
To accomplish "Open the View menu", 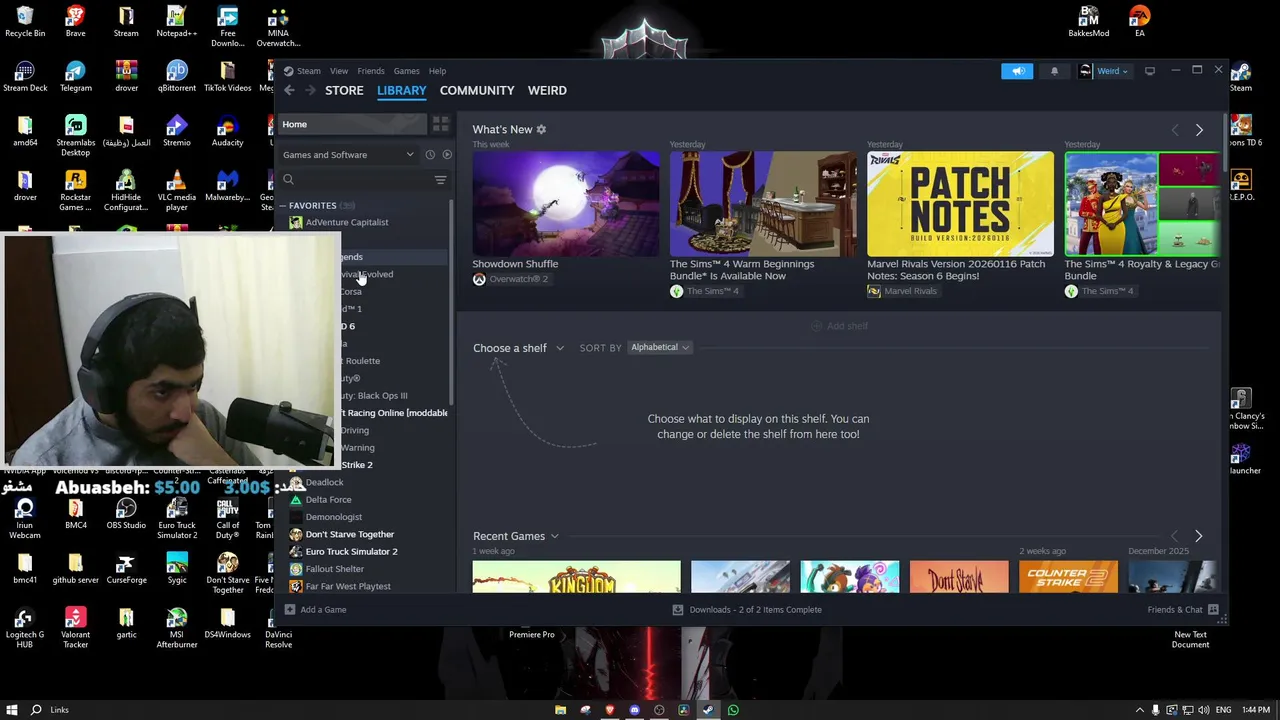I will [339, 71].
